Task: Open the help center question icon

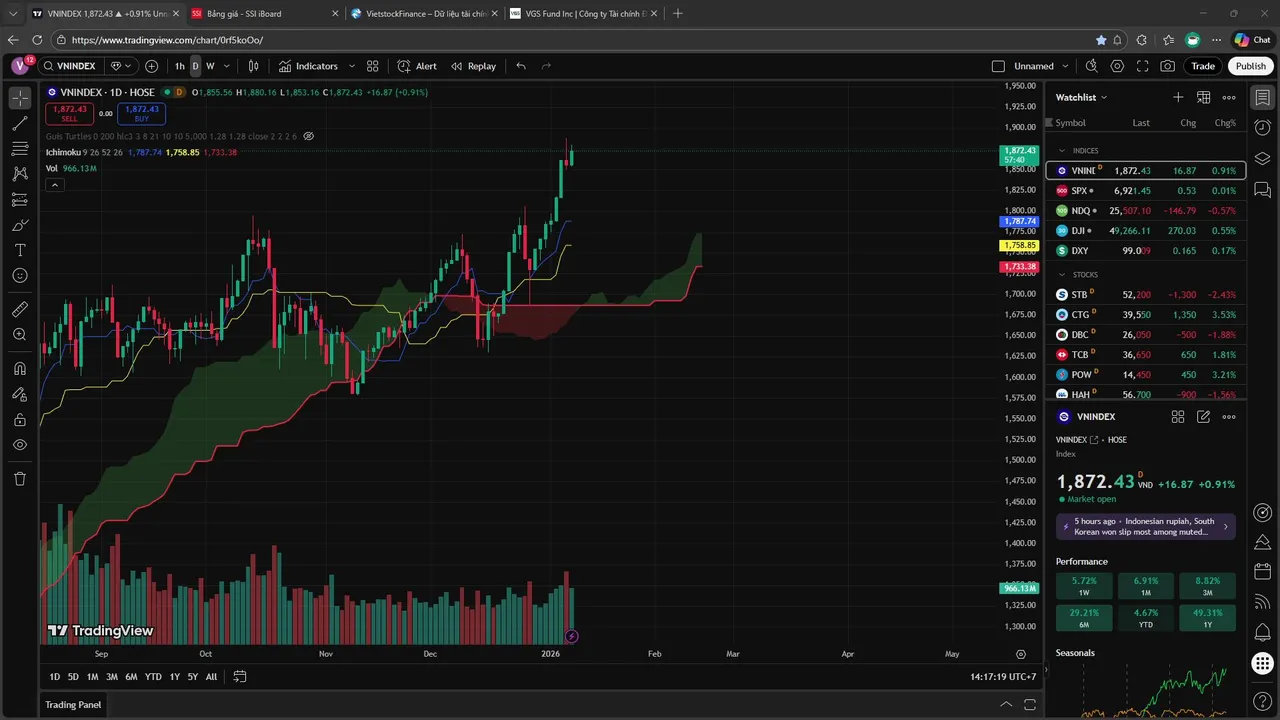Action: click(x=1263, y=701)
